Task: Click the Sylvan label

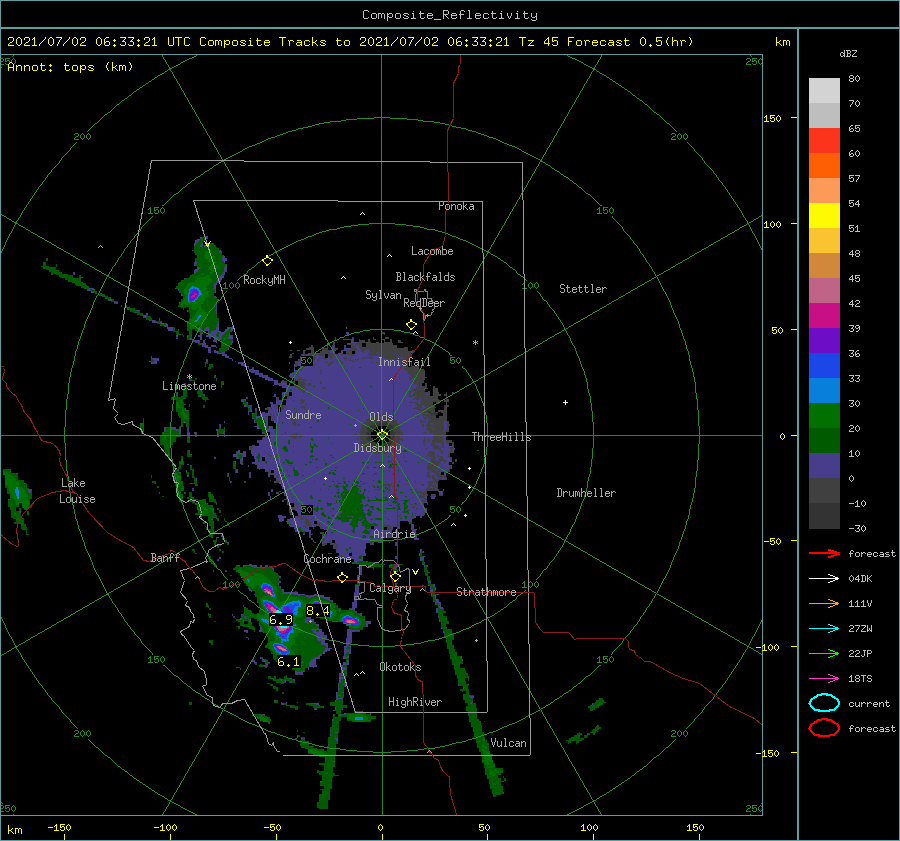Action: click(x=383, y=295)
